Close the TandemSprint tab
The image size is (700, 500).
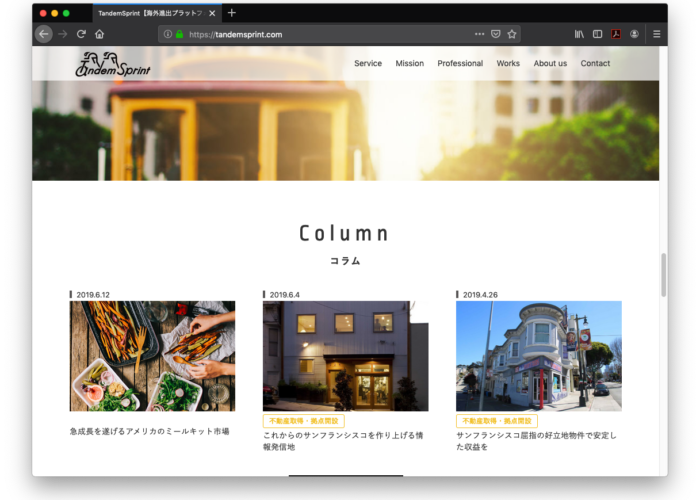(x=212, y=13)
